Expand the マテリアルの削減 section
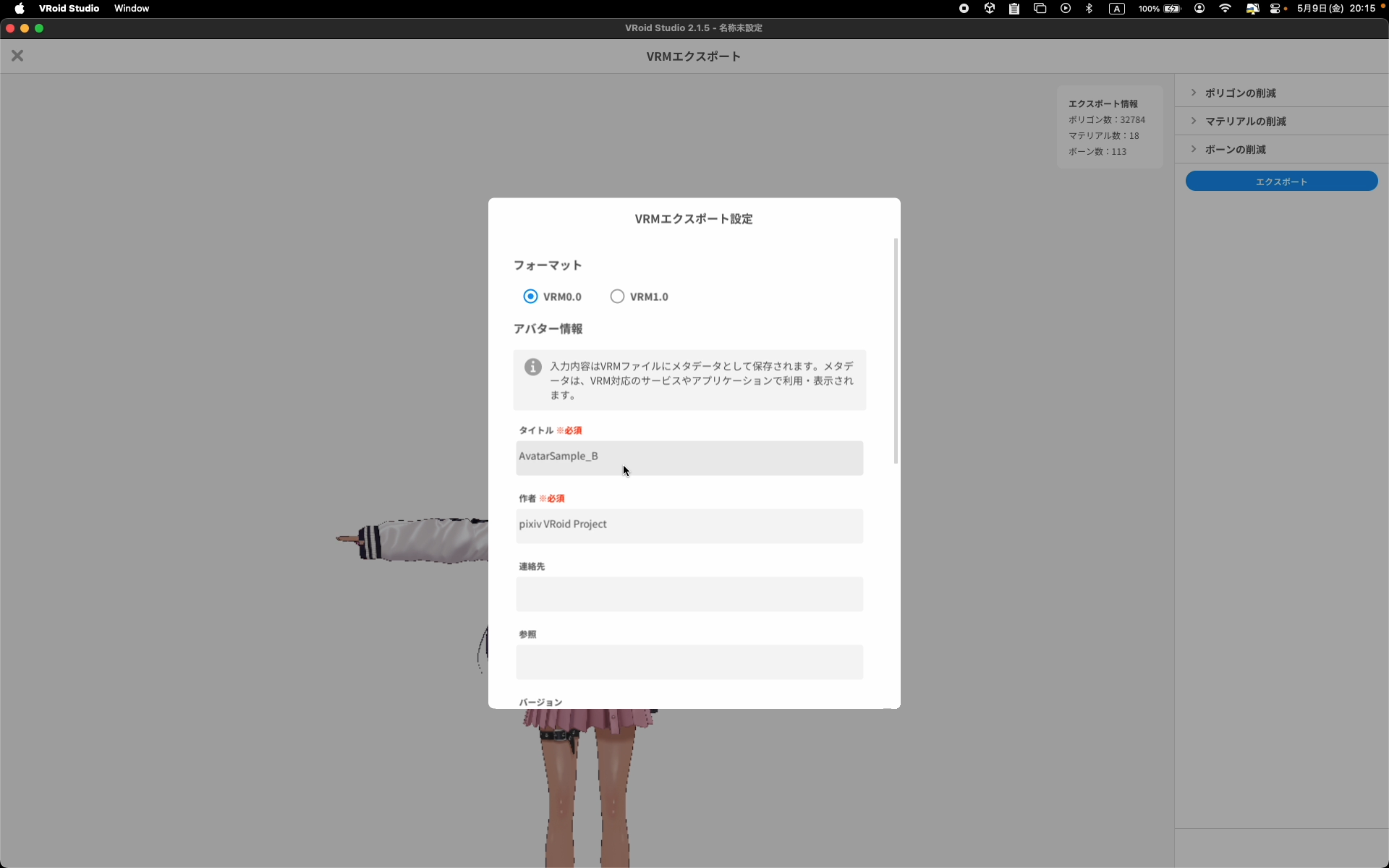This screenshot has height=868, width=1389. click(x=1281, y=121)
